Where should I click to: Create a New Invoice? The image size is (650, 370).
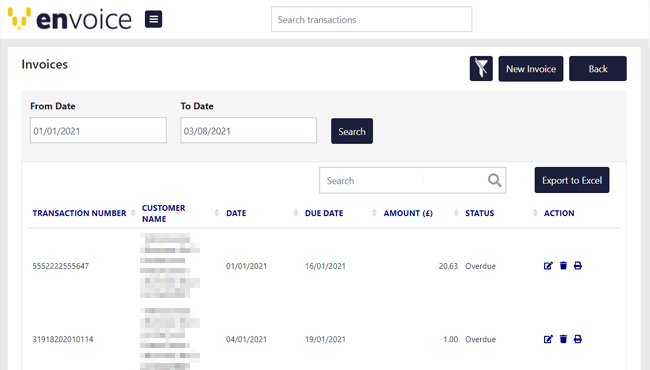(x=531, y=69)
